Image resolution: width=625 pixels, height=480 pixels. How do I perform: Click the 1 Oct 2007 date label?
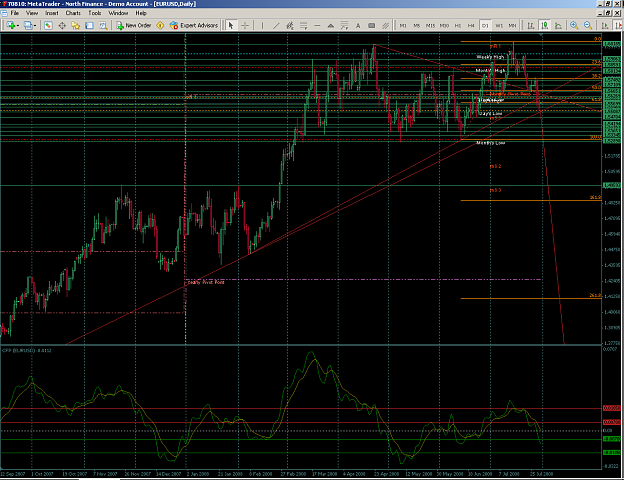(x=41, y=474)
